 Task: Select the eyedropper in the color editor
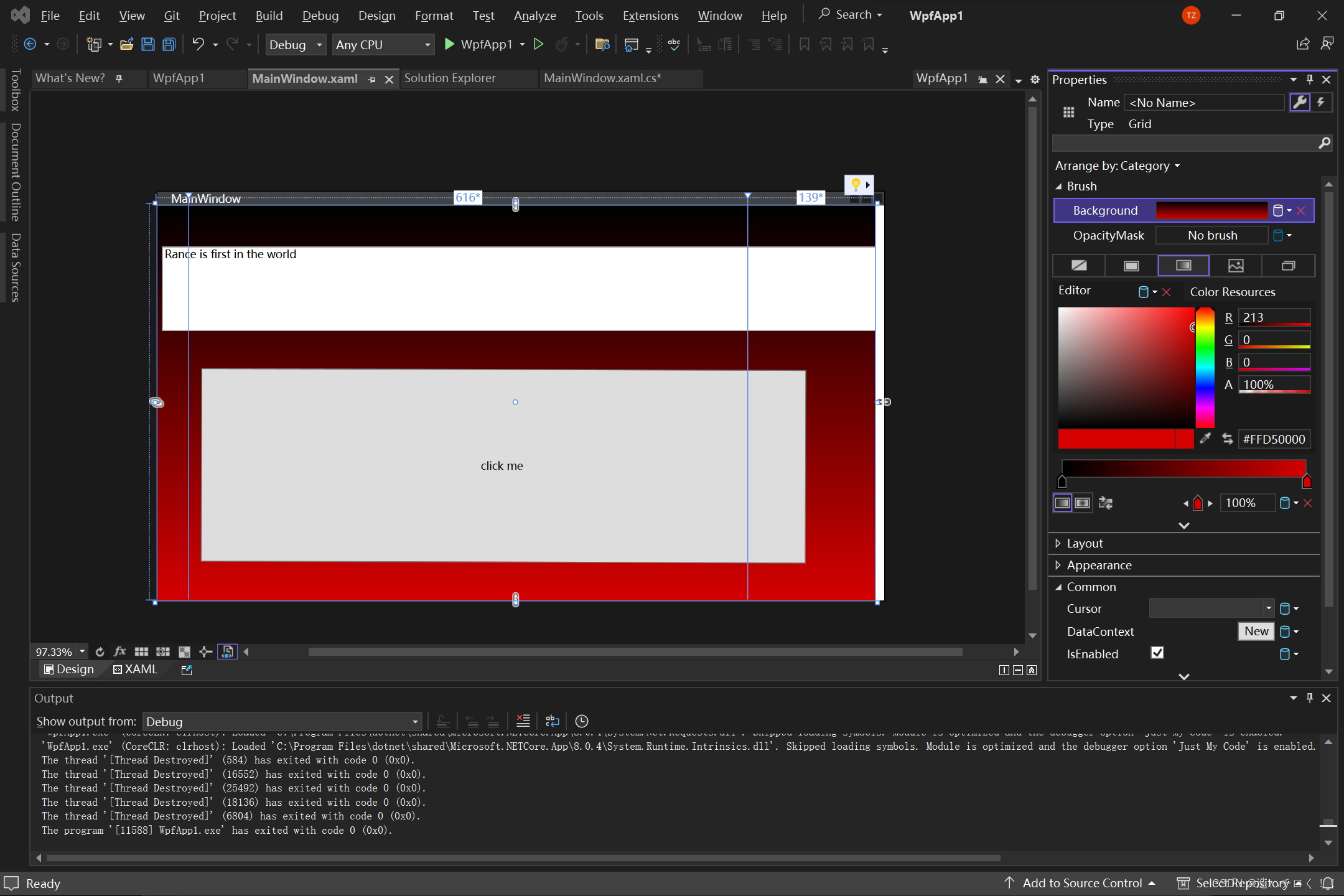pyautogui.click(x=1205, y=438)
